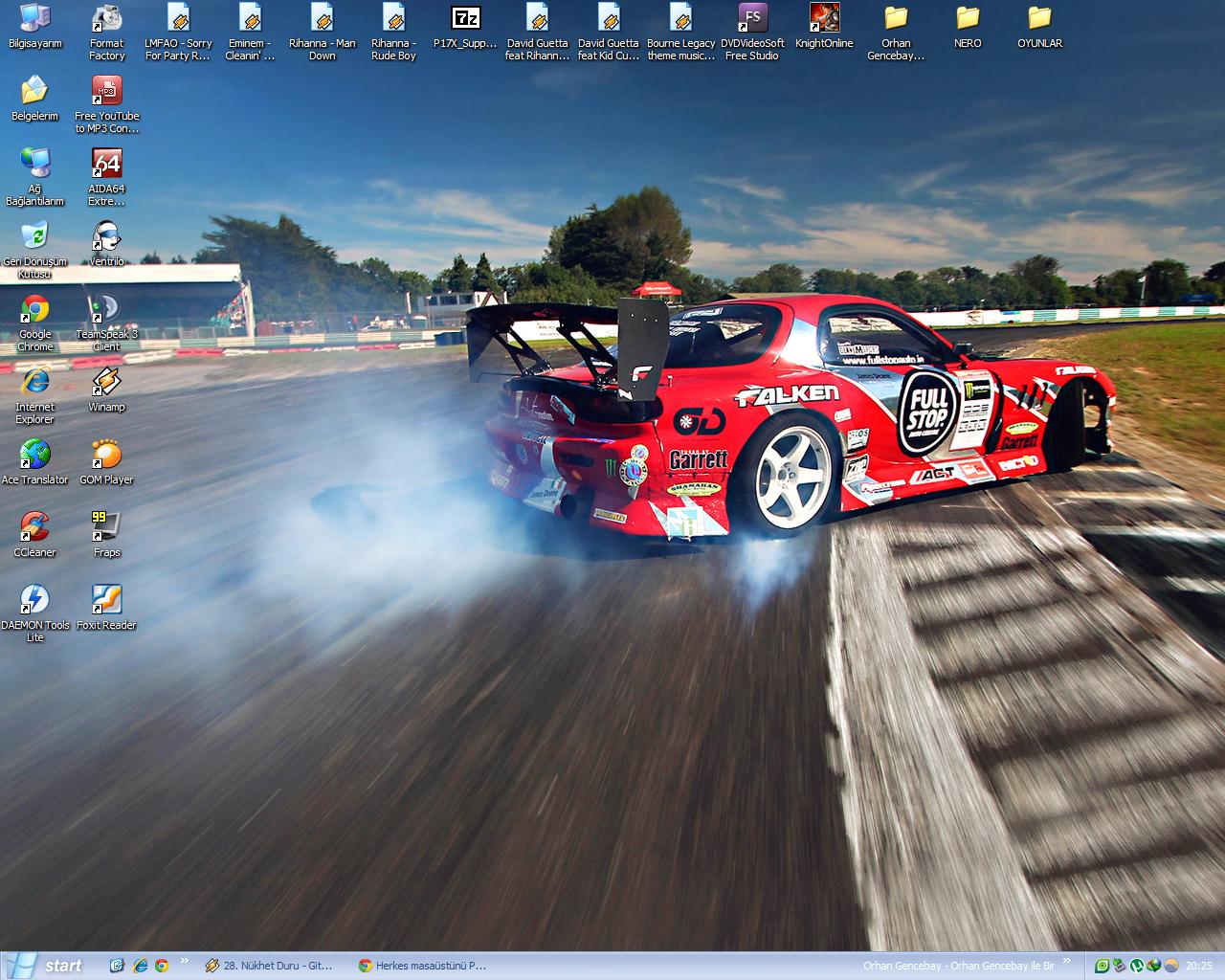The image size is (1225, 980).
Task: Select TeamSpeak 3 Client shortcut
Action: point(107,323)
